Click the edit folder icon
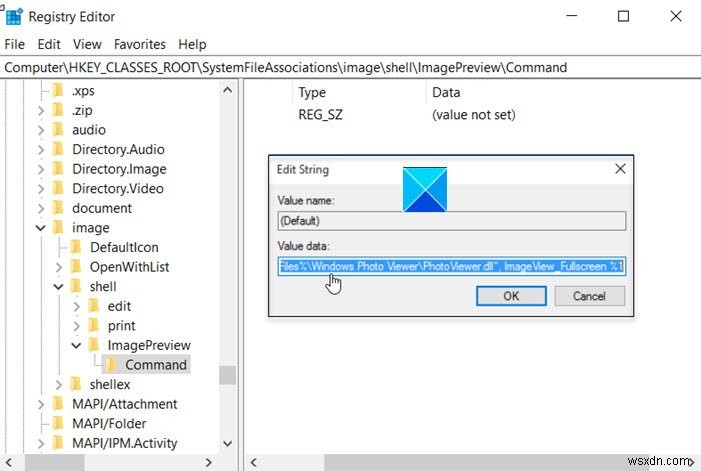Screen dimensions: 701x471 click(x=94, y=306)
